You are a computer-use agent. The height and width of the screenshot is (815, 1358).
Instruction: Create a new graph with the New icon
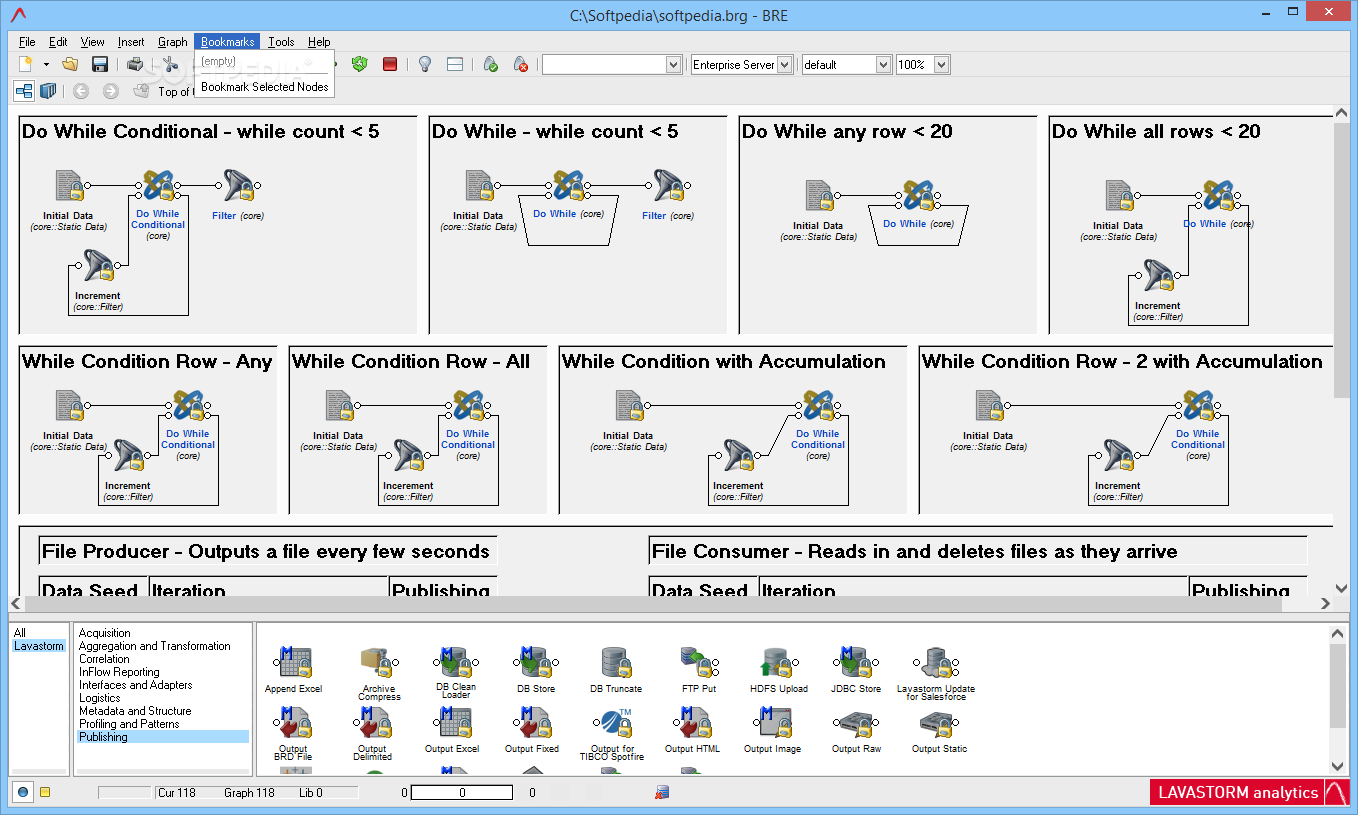[x=26, y=64]
